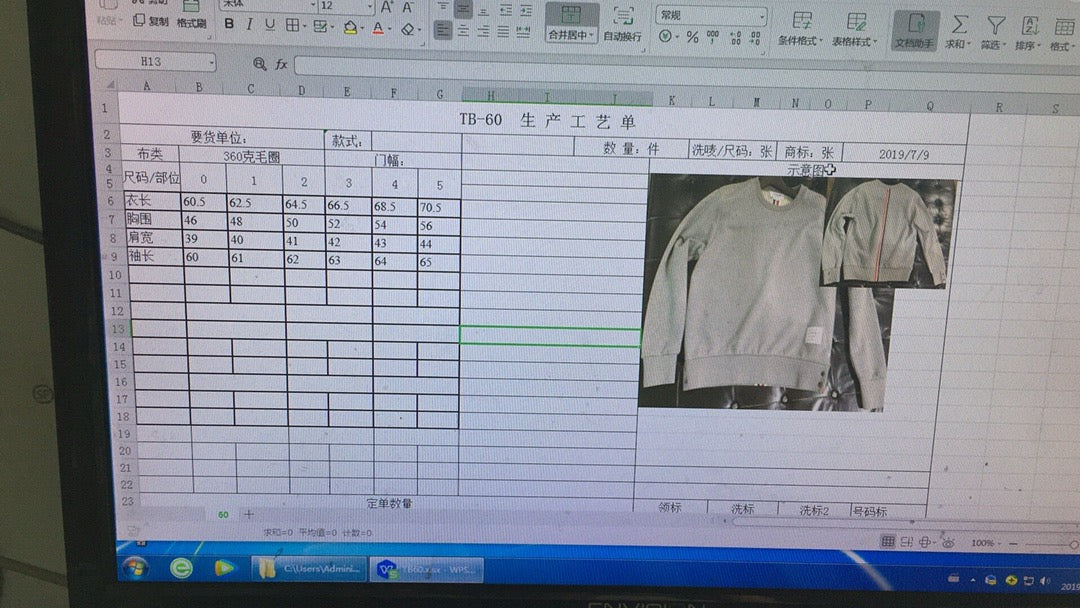1080x608 pixels.
Task: Add a new sheet with plus button
Action: 249,514
